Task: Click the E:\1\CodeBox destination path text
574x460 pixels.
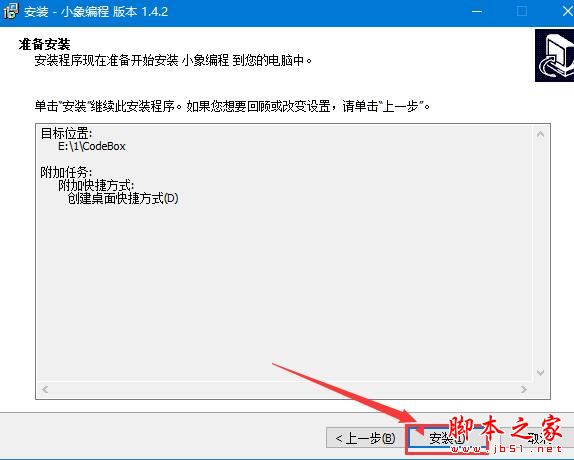Action: (92, 146)
